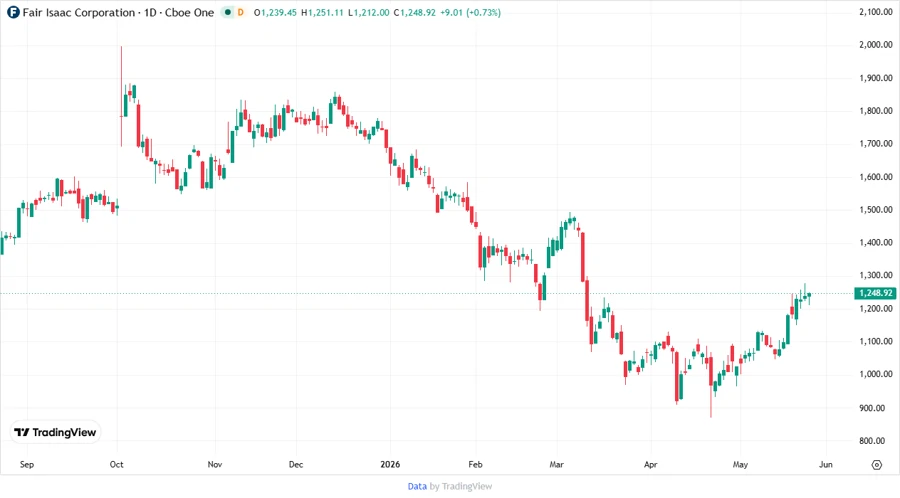Click the 1,248.92 current price label
Image resolution: width=900 pixels, height=498 pixels.
(x=875, y=293)
